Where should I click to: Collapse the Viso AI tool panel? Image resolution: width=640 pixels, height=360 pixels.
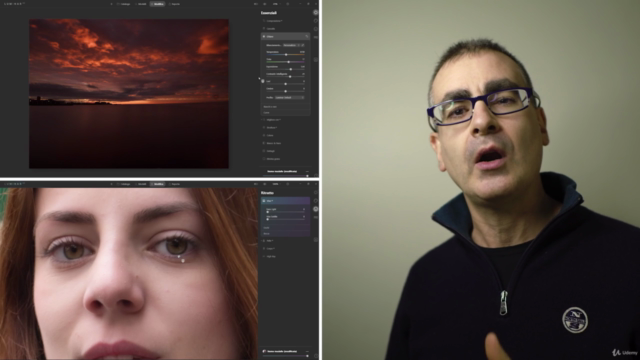(x=285, y=201)
